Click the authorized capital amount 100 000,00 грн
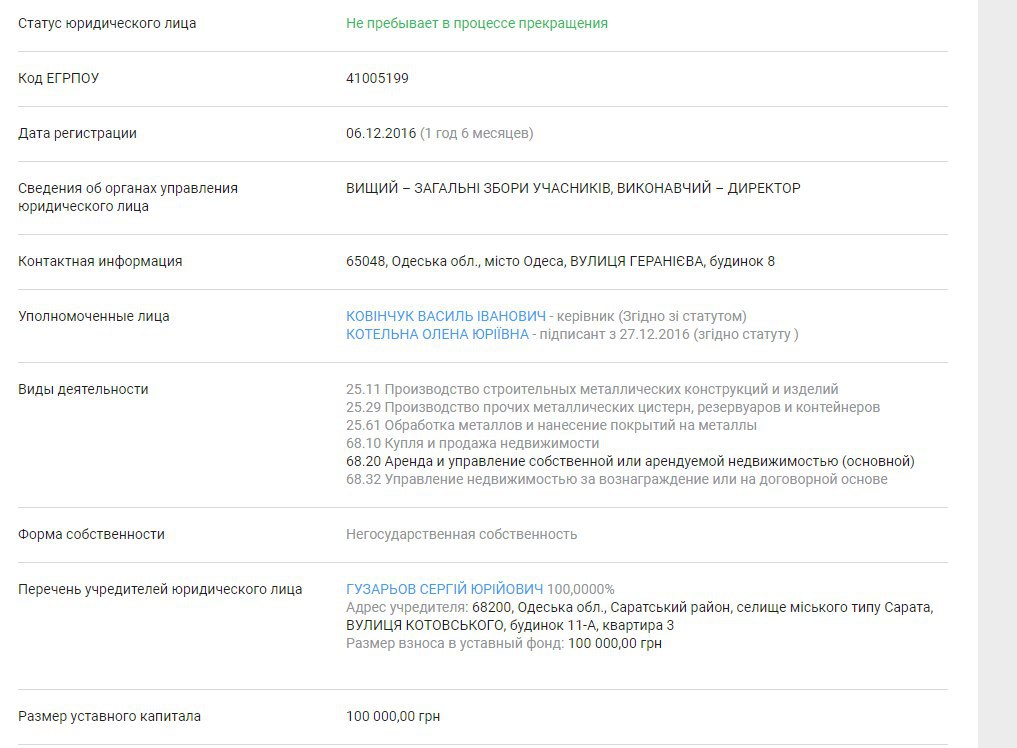 pyautogui.click(x=393, y=716)
